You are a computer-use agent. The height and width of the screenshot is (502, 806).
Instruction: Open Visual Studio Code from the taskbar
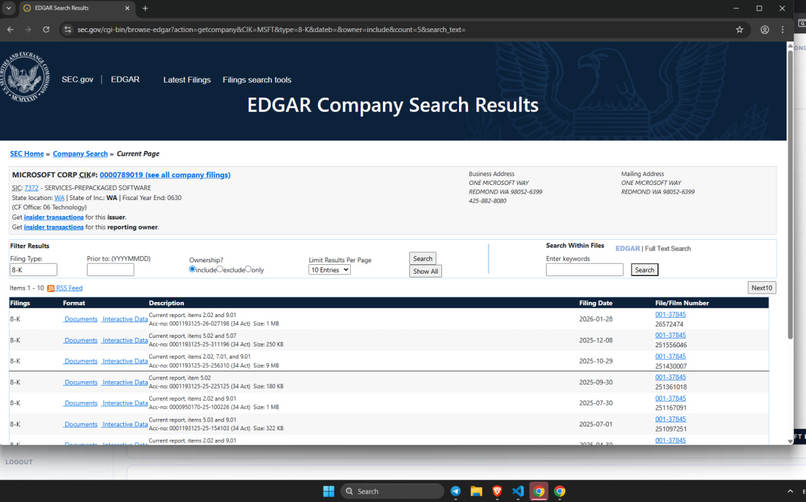[x=518, y=491]
